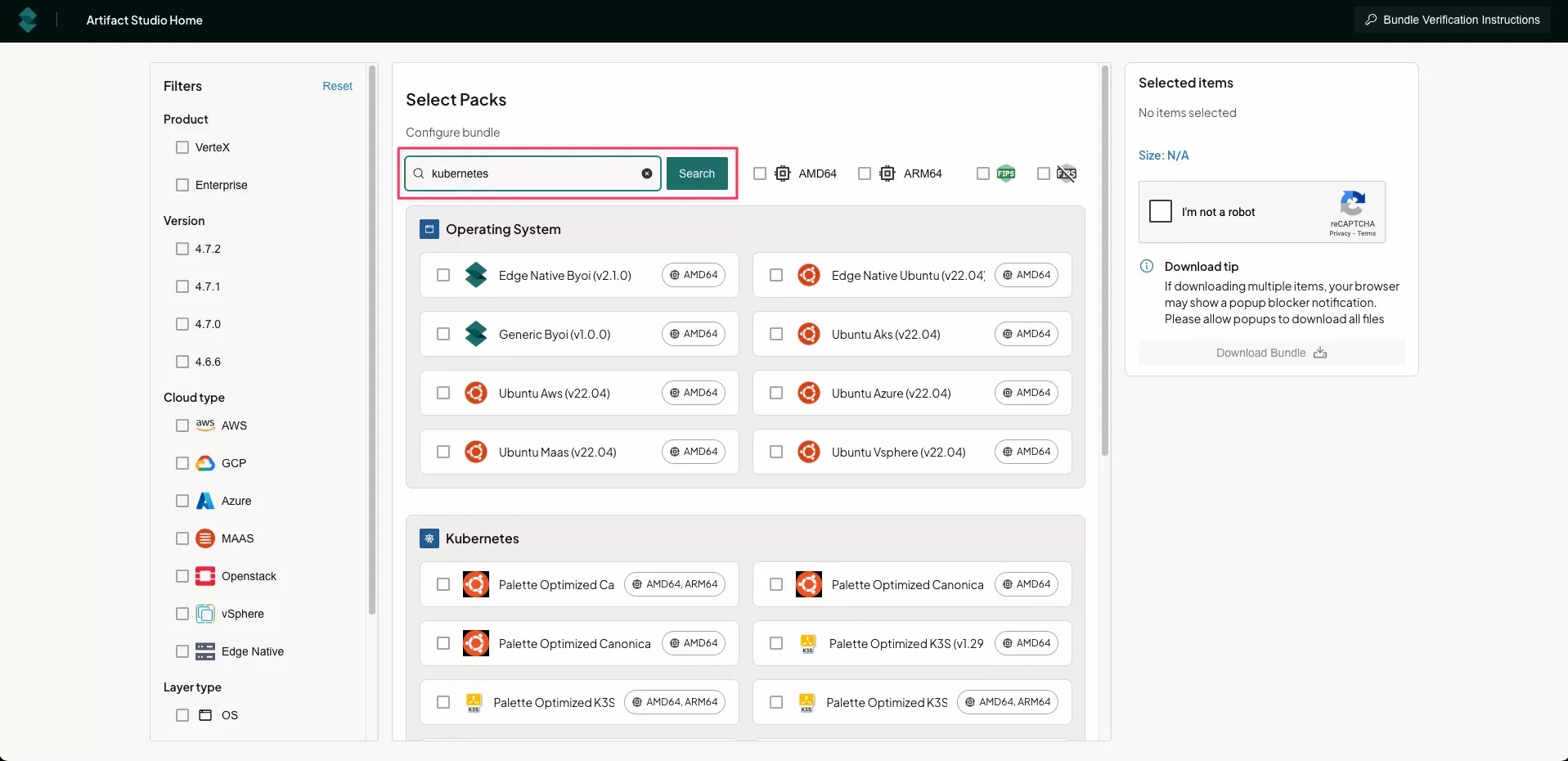Viewport: 1568px width, 761px height.
Task: Click the non-FIPS crossed-out badge icon
Action: [1067, 173]
